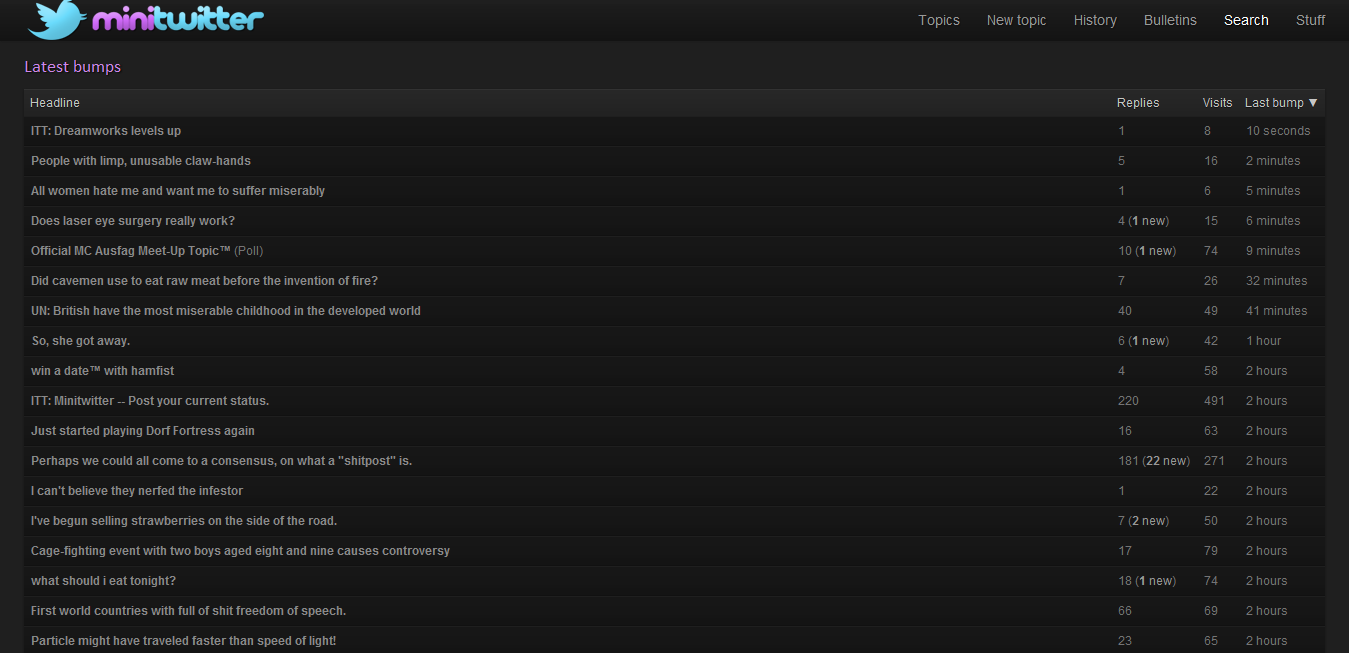
Task: Click '22 new' replies on shitpost topic
Action: [x=1166, y=461]
